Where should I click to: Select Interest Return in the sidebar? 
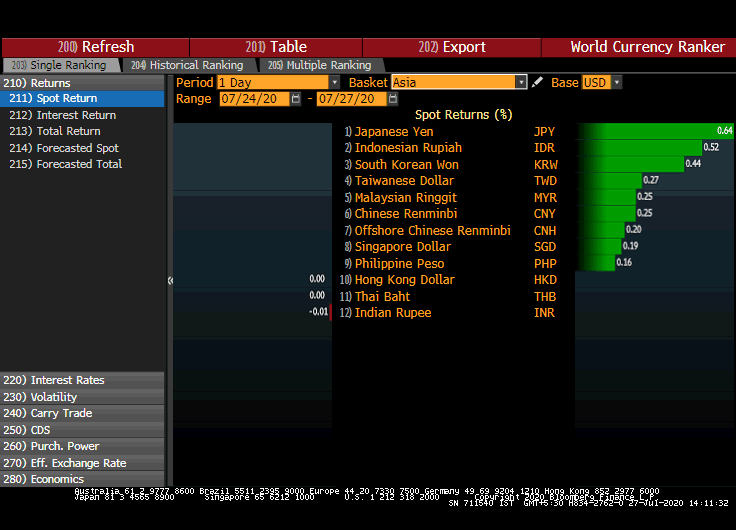(x=76, y=115)
